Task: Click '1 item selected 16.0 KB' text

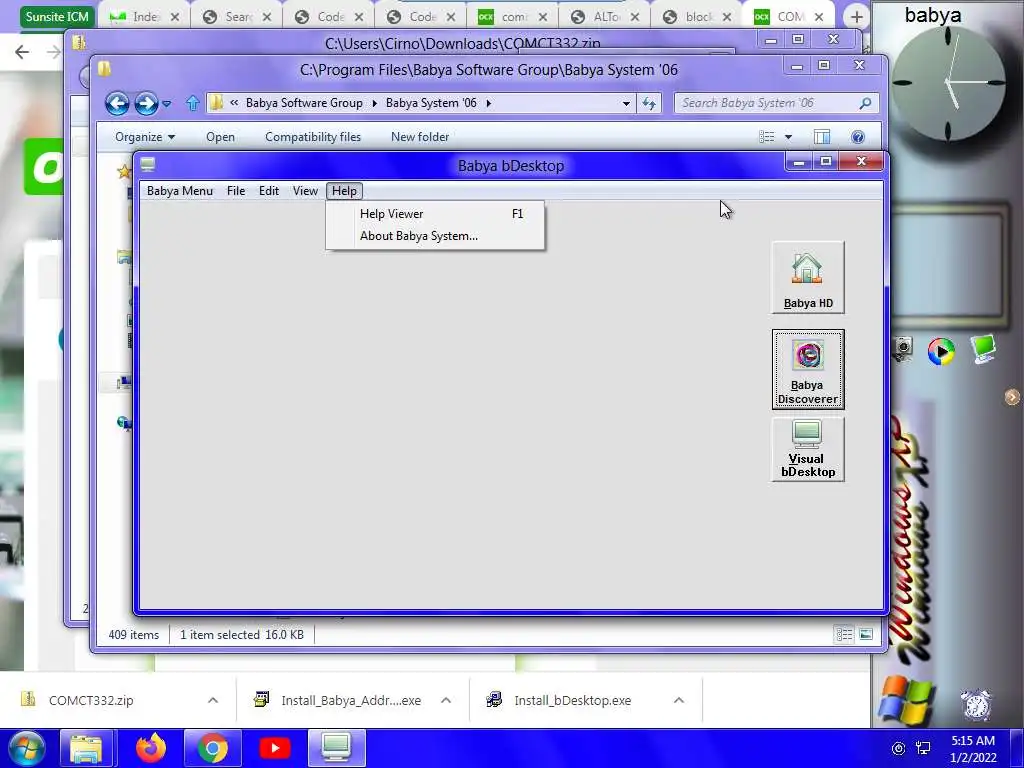Action: [242, 634]
